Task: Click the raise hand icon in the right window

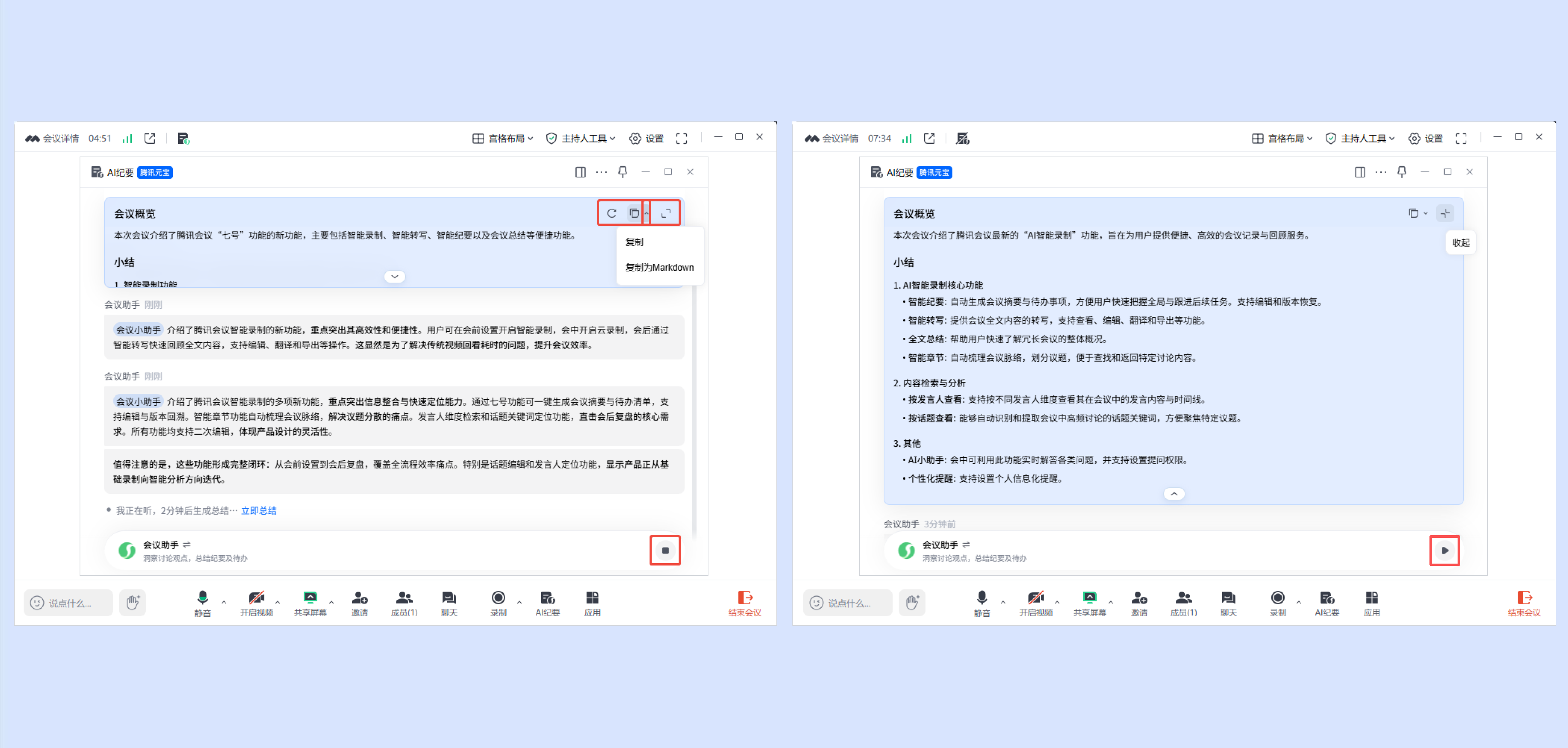Action: tap(911, 603)
